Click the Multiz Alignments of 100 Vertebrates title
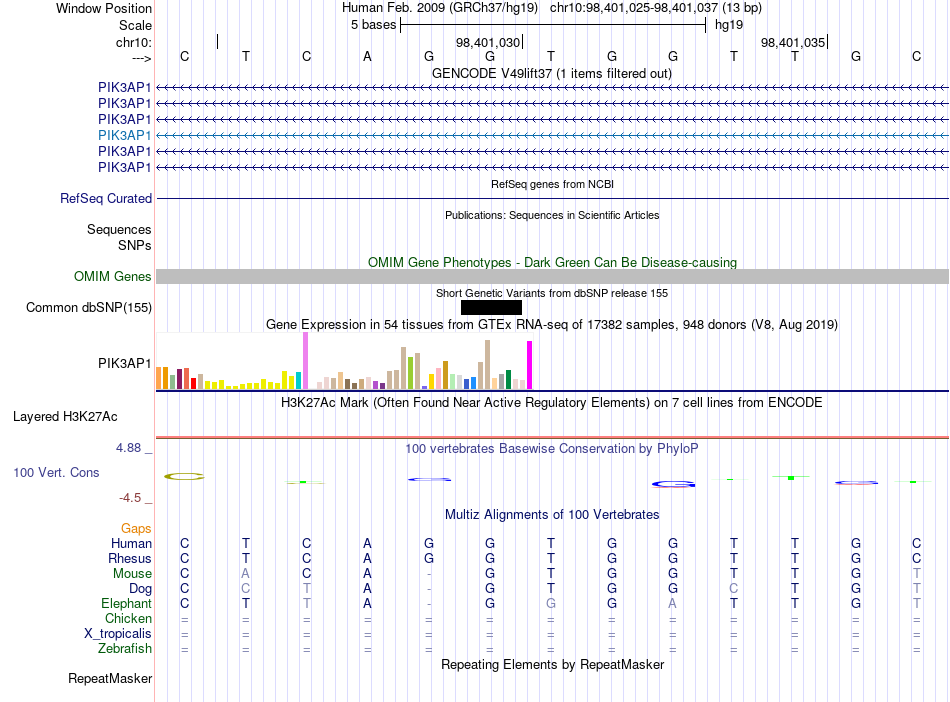The image size is (950, 702). point(552,515)
